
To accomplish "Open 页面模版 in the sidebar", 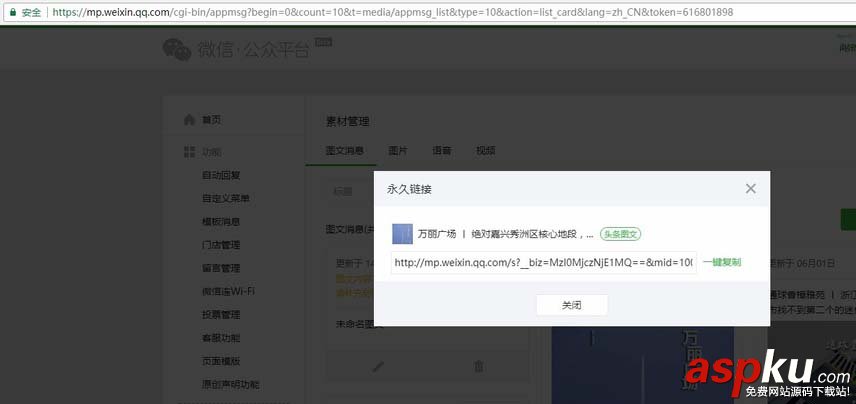I will (221, 361).
